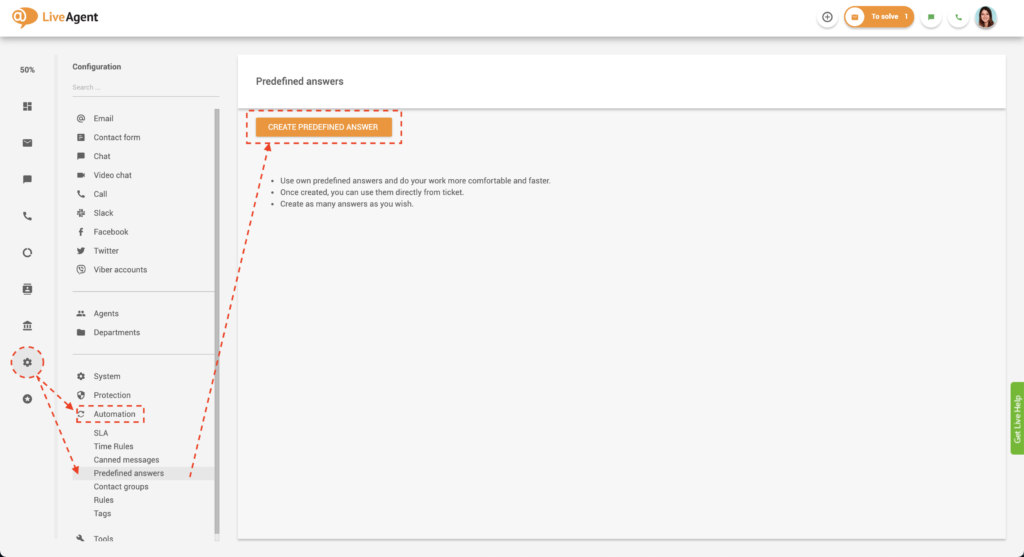1024x557 pixels.
Task: Click the plus icon in top bar
Action: click(x=827, y=17)
